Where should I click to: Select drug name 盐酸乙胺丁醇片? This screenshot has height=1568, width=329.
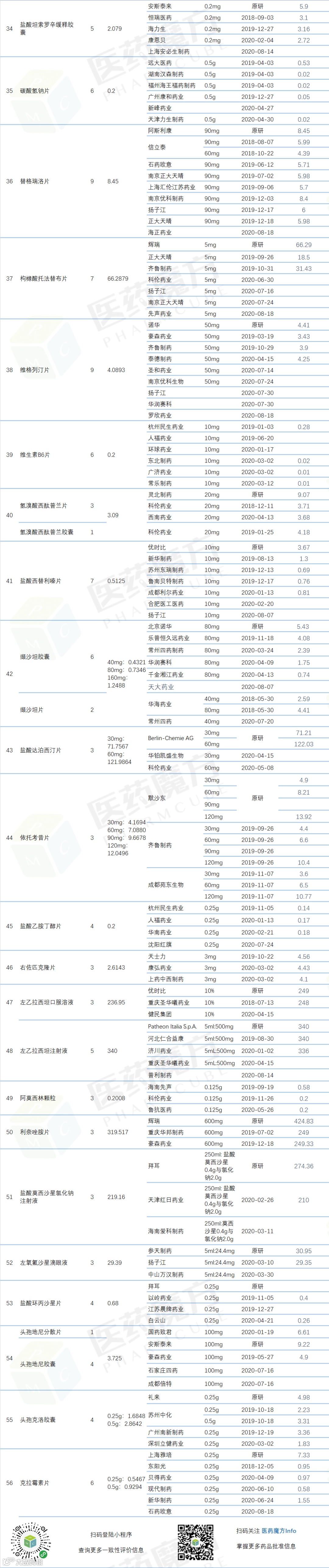click(41, 926)
